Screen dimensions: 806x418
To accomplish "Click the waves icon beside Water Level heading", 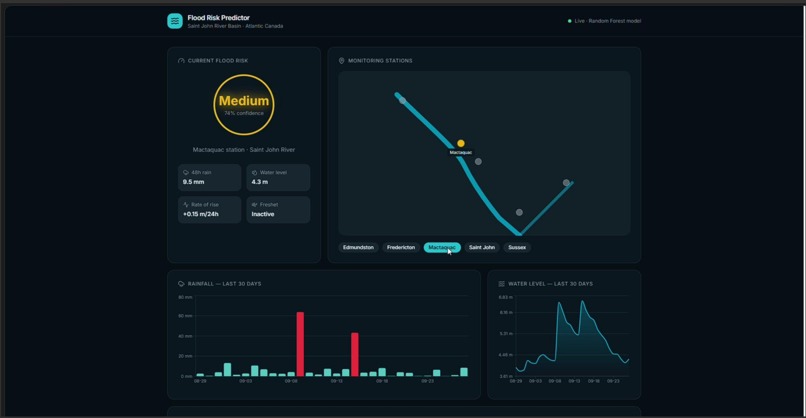I will point(502,284).
